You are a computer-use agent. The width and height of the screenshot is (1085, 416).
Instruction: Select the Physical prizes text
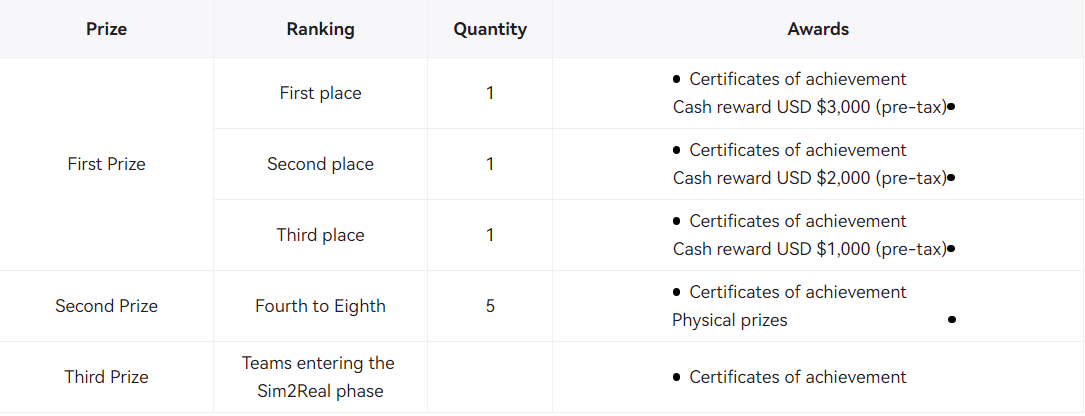pyautogui.click(x=729, y=320)
